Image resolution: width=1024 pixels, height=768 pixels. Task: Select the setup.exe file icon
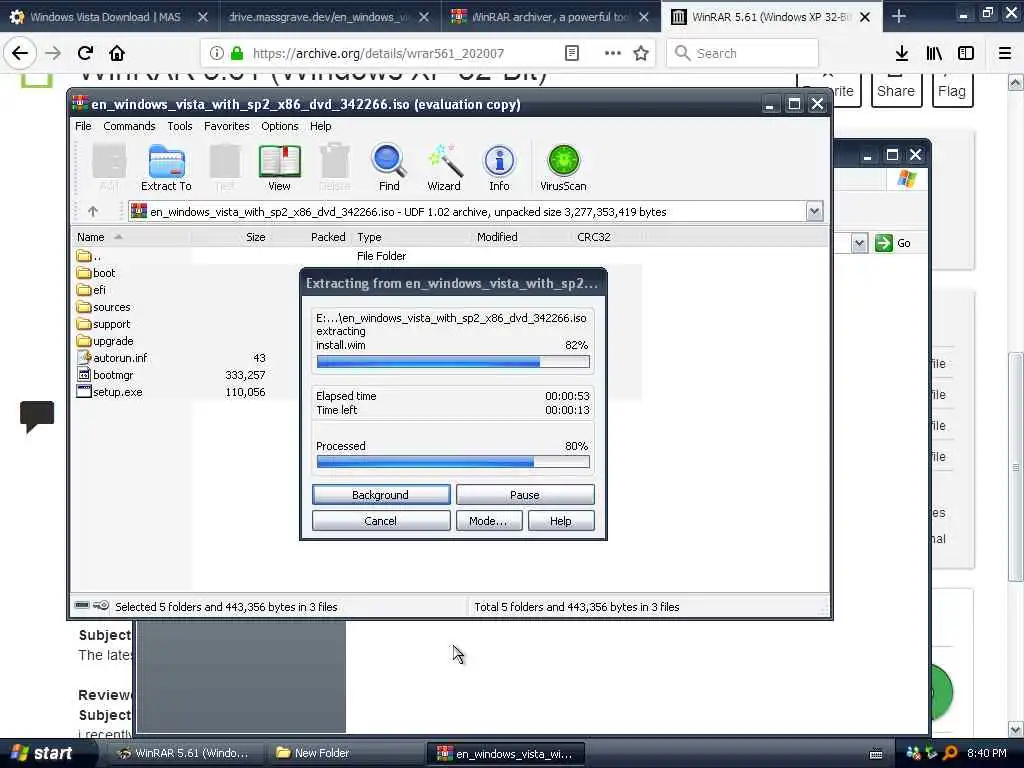click(x=84, y=391)
